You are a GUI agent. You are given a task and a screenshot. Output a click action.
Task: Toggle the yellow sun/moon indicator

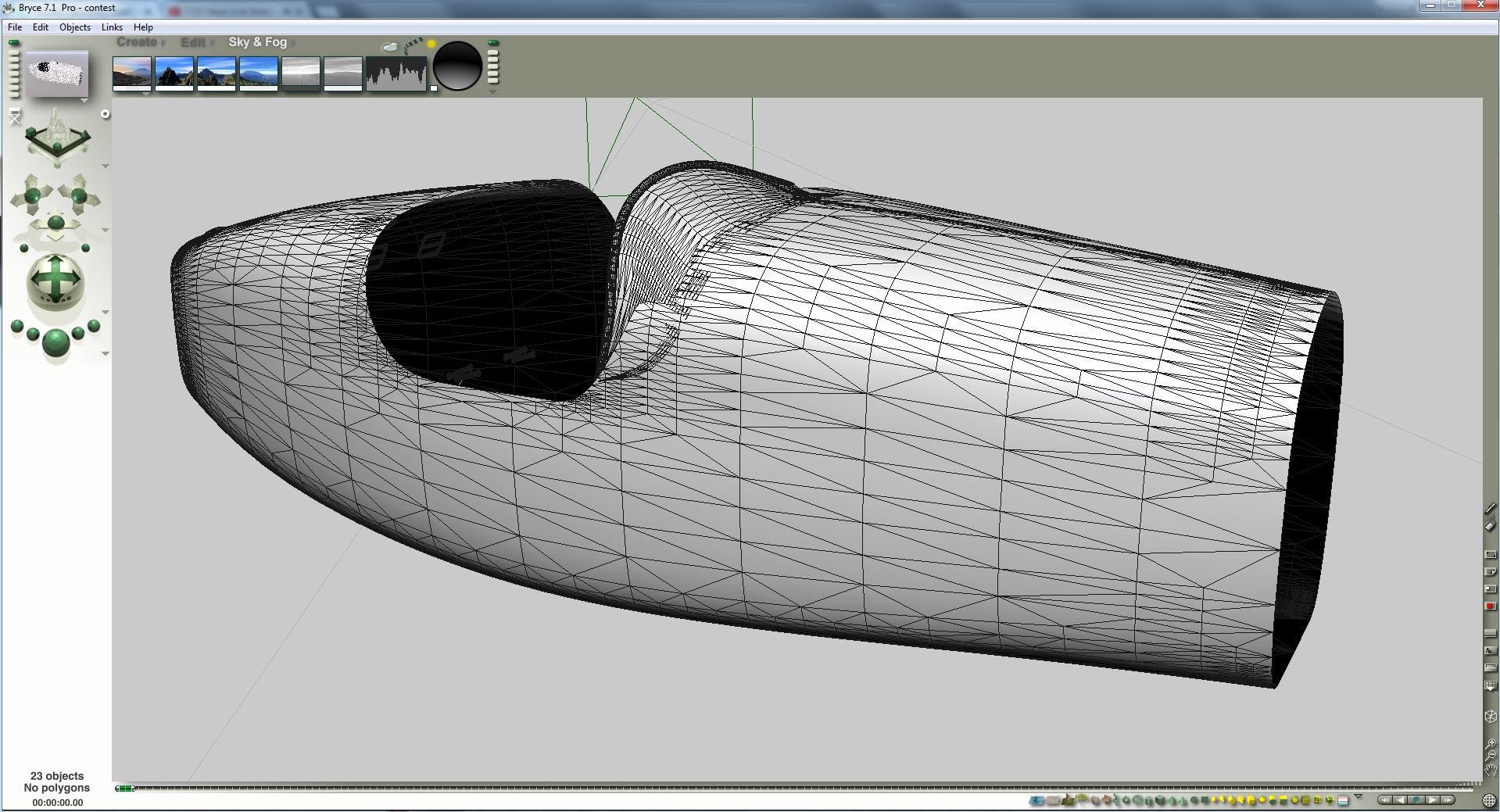[x=431, y=45]
